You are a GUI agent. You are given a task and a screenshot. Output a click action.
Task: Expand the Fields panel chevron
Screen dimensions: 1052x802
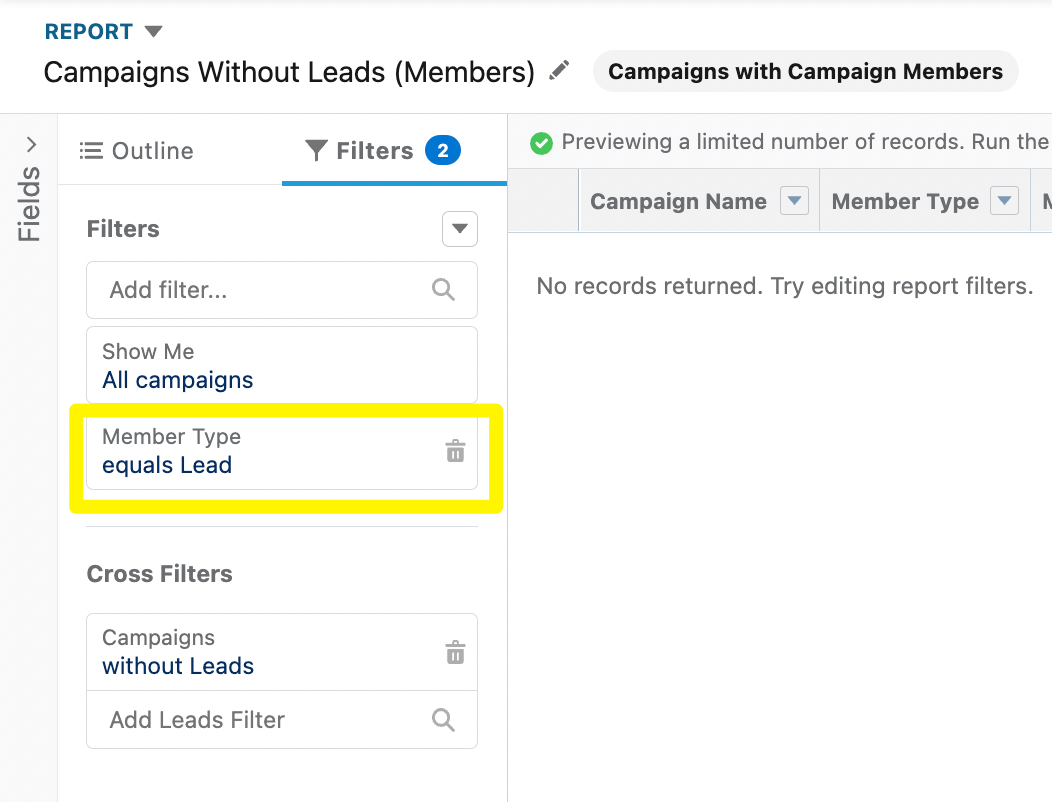pyautogui.click(x=31, y=144)
